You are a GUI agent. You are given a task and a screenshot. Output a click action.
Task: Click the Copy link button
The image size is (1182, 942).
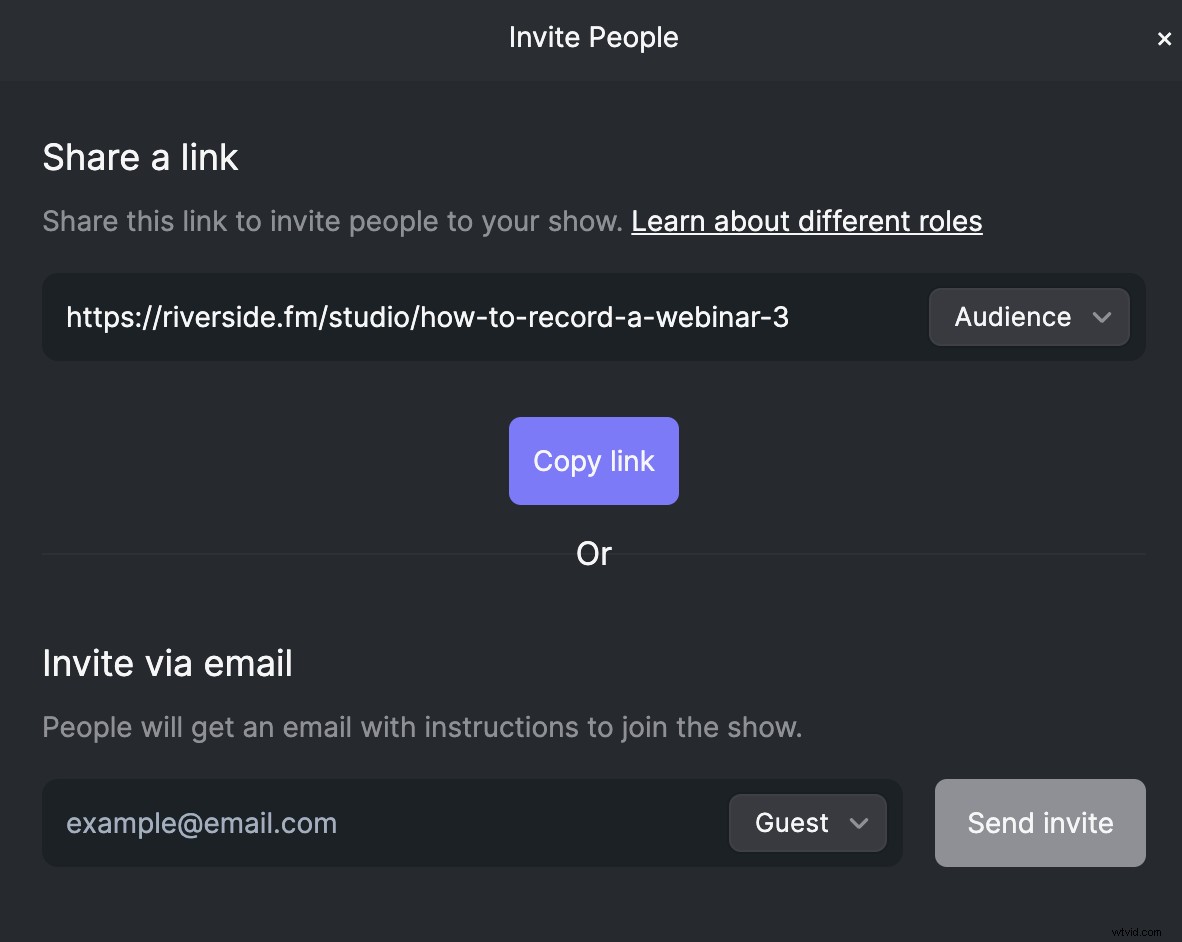(x=593, y=461)
